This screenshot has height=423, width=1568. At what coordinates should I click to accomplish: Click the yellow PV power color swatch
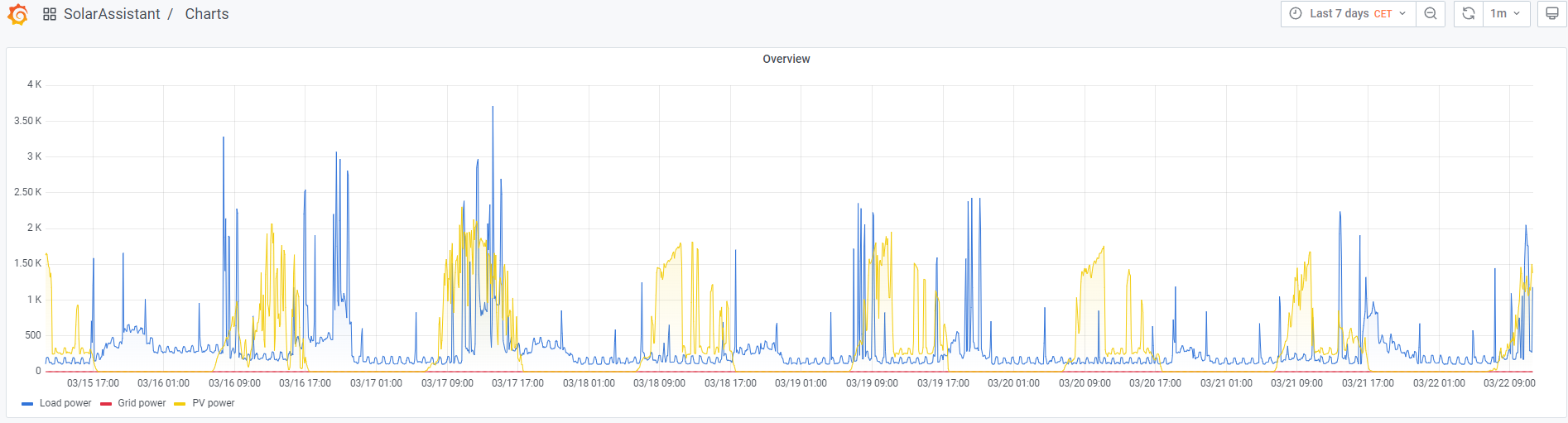(180, 404)
